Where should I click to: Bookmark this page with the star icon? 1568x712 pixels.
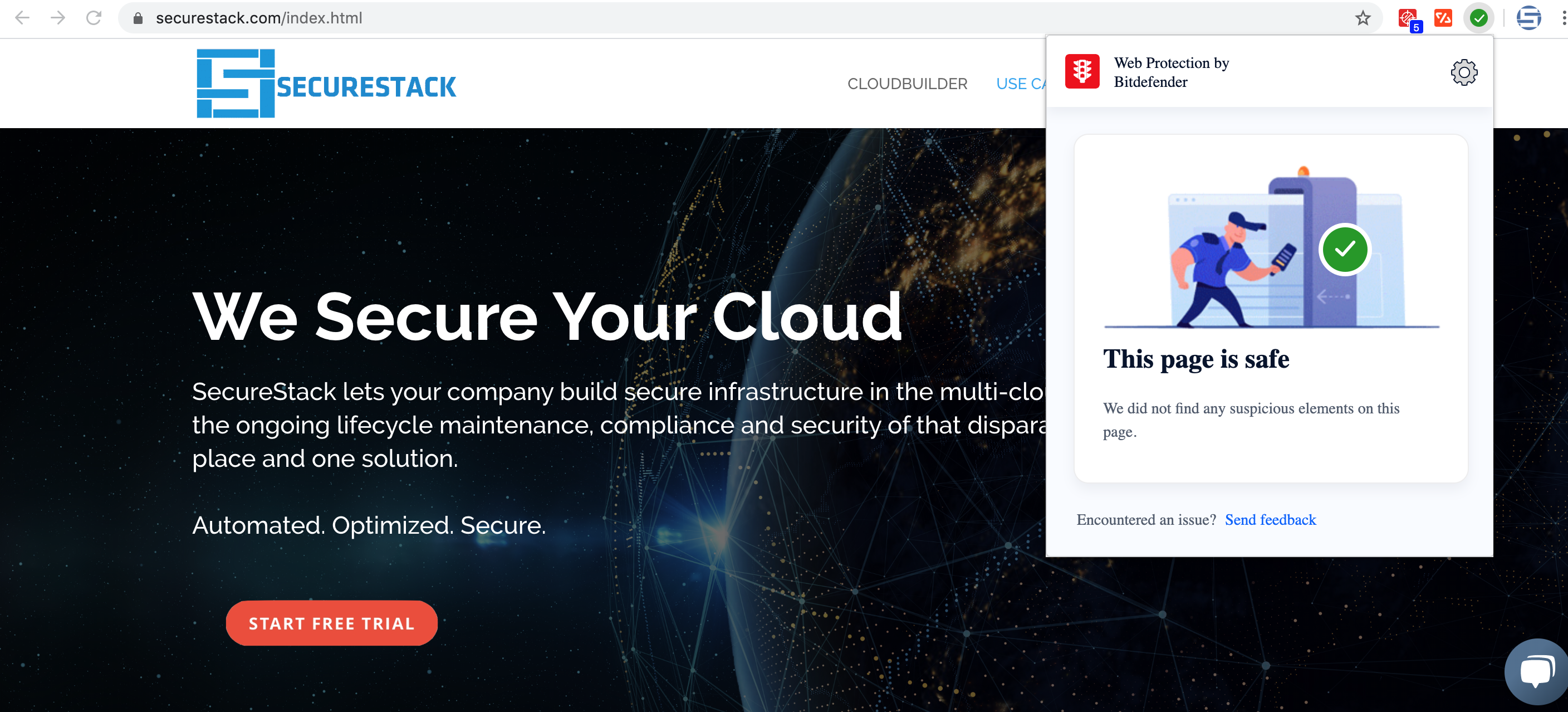(x=1363, y=18)
